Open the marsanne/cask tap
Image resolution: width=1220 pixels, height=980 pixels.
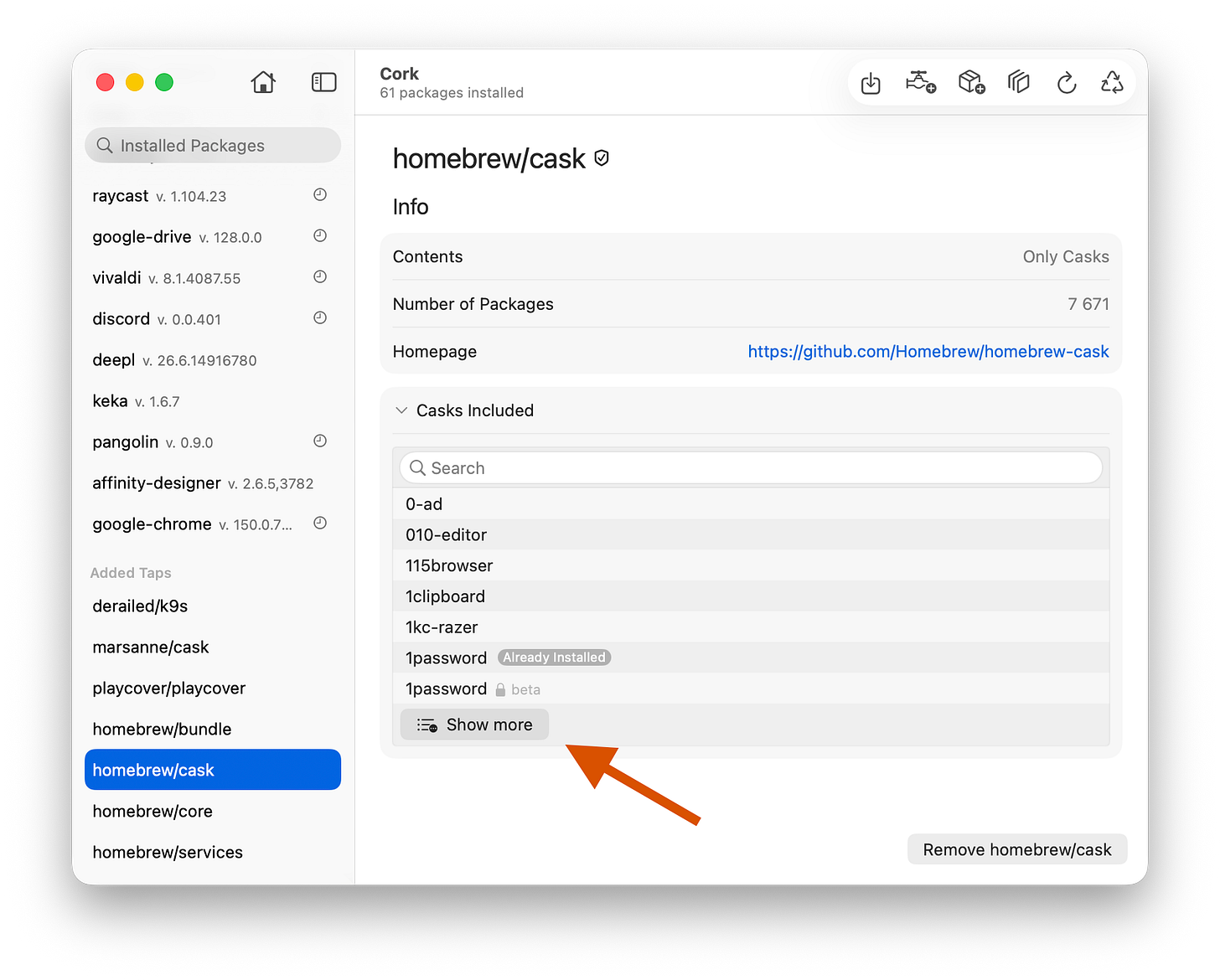213,647
